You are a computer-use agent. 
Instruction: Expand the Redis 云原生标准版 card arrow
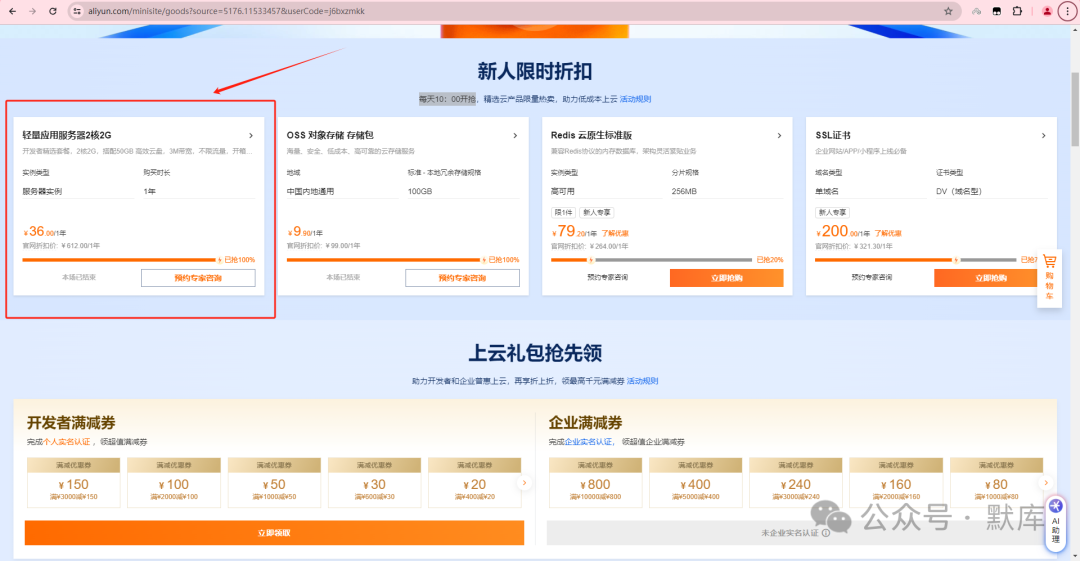[x=779, y=136]
